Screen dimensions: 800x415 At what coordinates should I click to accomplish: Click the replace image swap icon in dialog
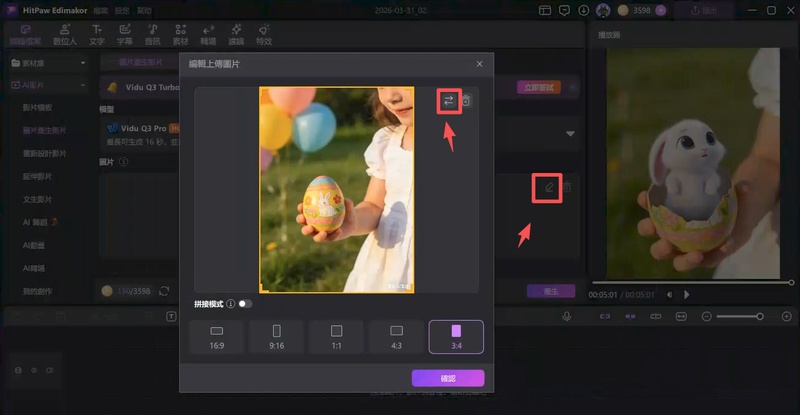448,101
